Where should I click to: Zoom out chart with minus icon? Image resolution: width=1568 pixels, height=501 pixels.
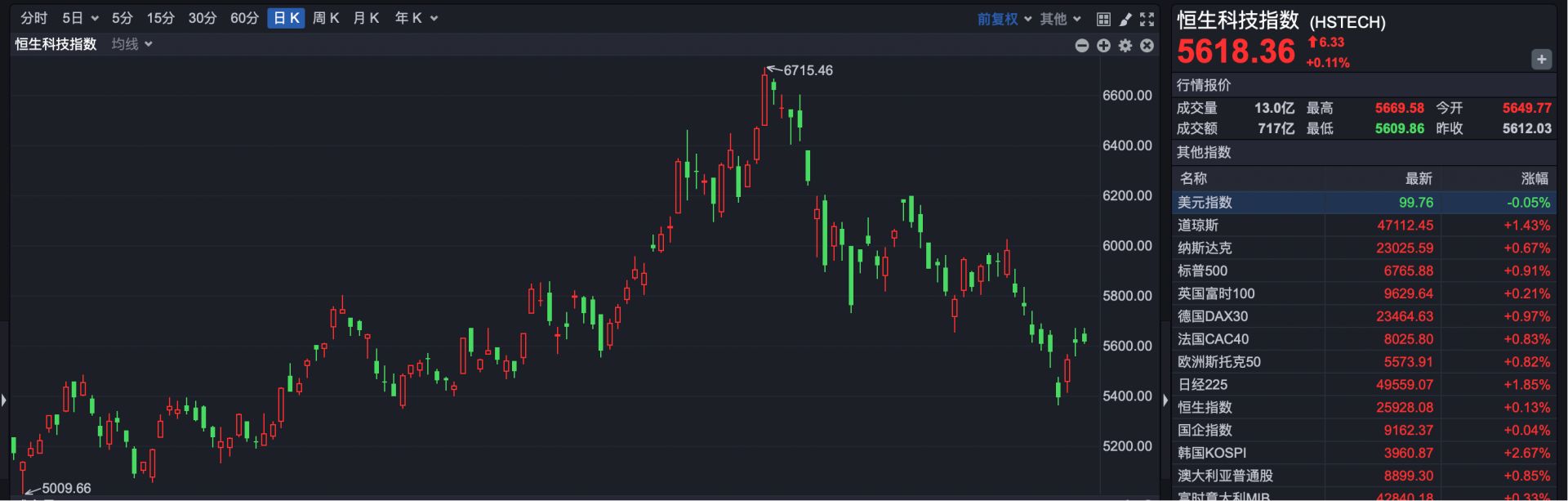pyautogui.click(x=1082, y=46)
